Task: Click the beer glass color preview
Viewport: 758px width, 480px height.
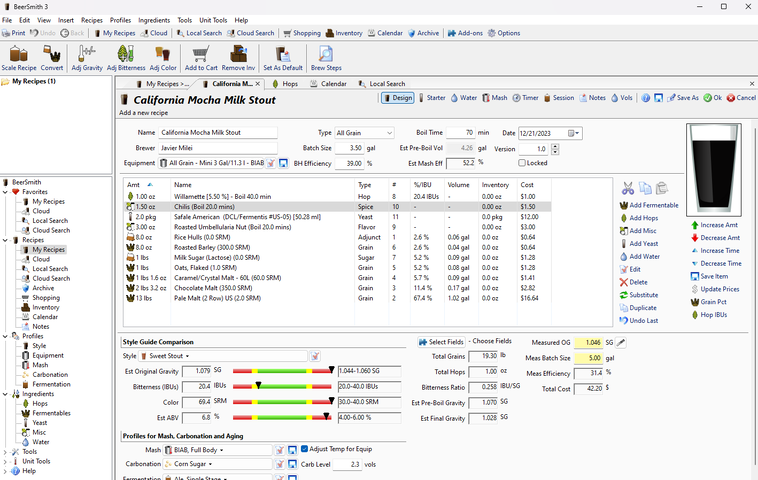Action: [714, 169]
